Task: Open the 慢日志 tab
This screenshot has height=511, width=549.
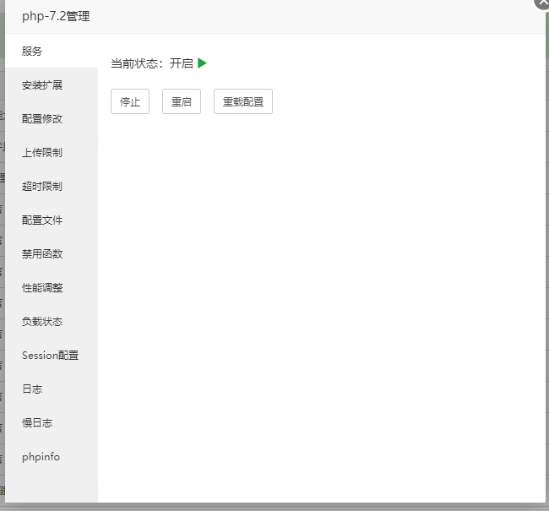Action: tap(51, 423)
